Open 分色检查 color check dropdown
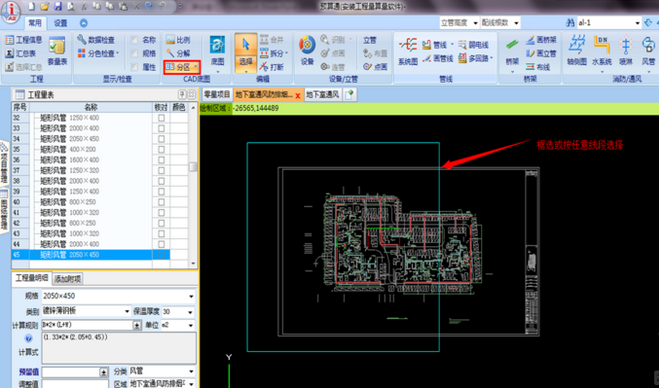Screen dimensions: 659x388 click(98, 53)
